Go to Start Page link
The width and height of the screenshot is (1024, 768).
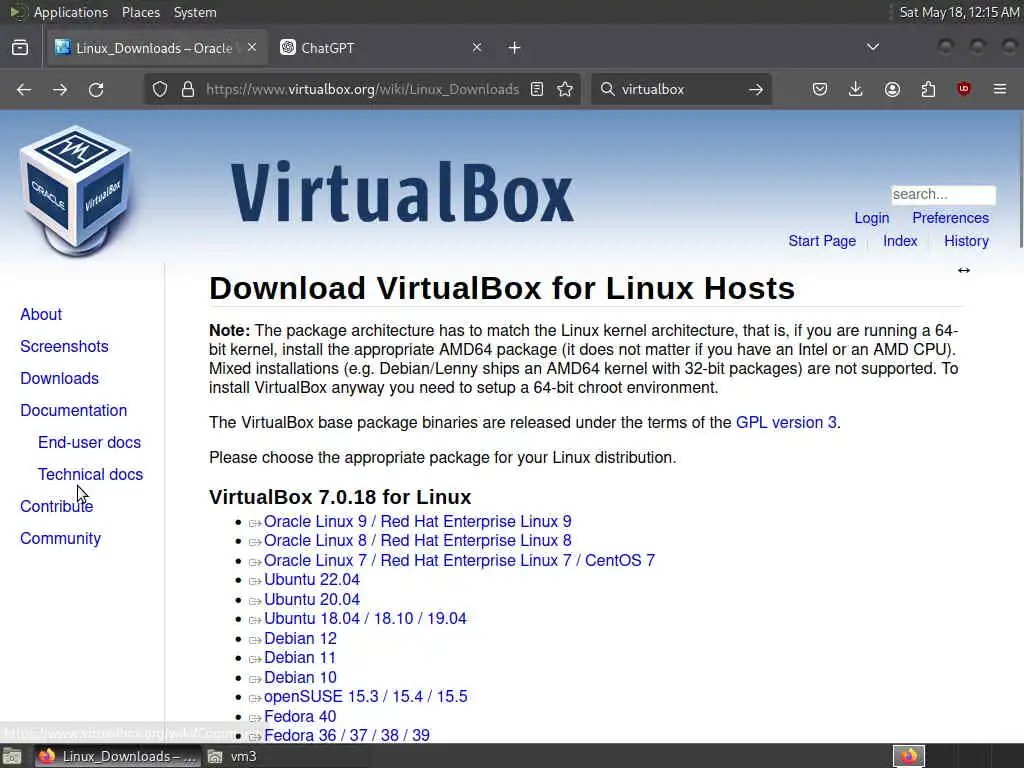[822, 241]
